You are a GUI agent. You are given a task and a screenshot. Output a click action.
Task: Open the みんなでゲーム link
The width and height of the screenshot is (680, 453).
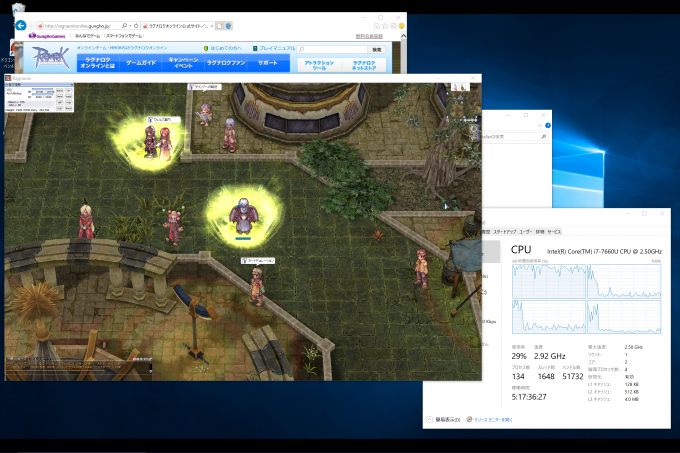87,36
